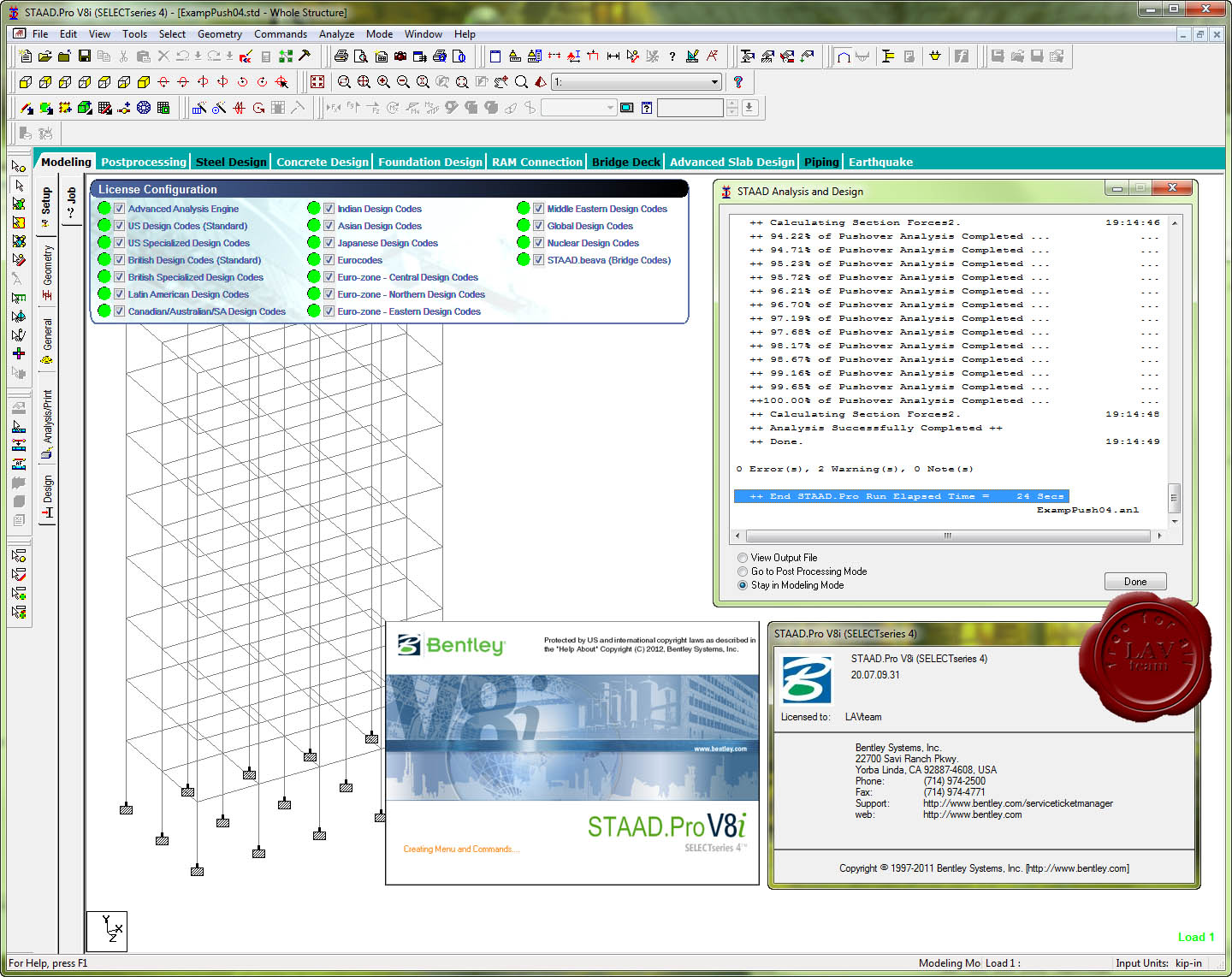Toggle the Indian Design Codes checkbox

point(329,209)
